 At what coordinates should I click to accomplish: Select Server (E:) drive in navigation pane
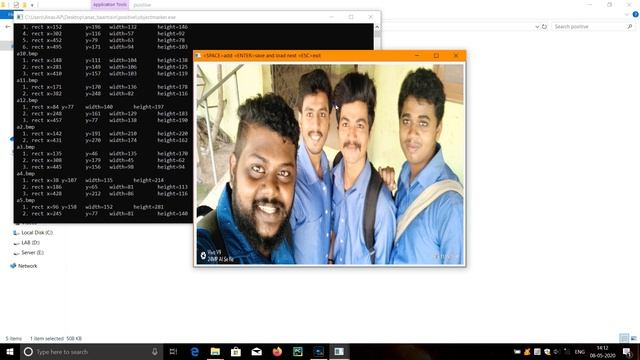pos(32,253)
